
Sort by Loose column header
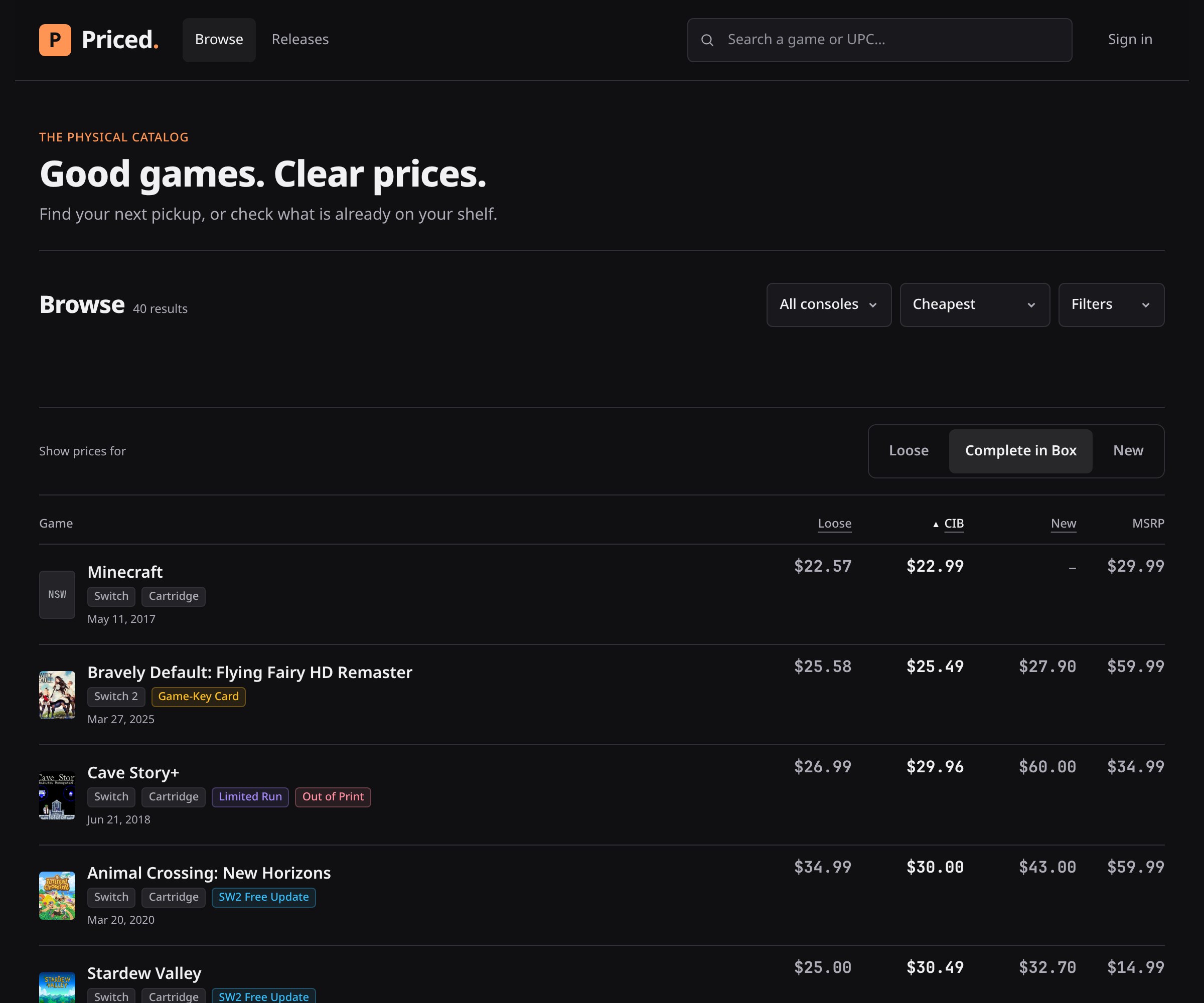click(x=834, y=523)
